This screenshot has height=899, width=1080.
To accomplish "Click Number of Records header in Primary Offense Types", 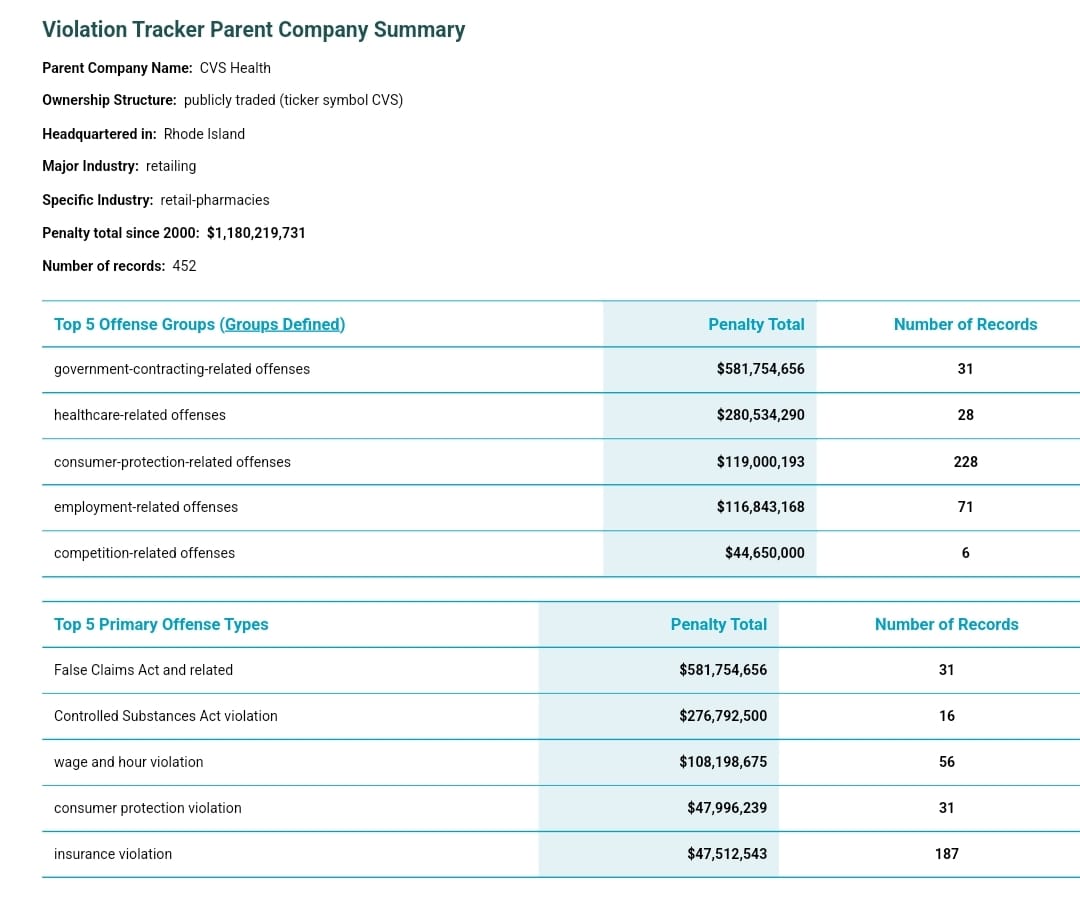I will click(946, 624).
